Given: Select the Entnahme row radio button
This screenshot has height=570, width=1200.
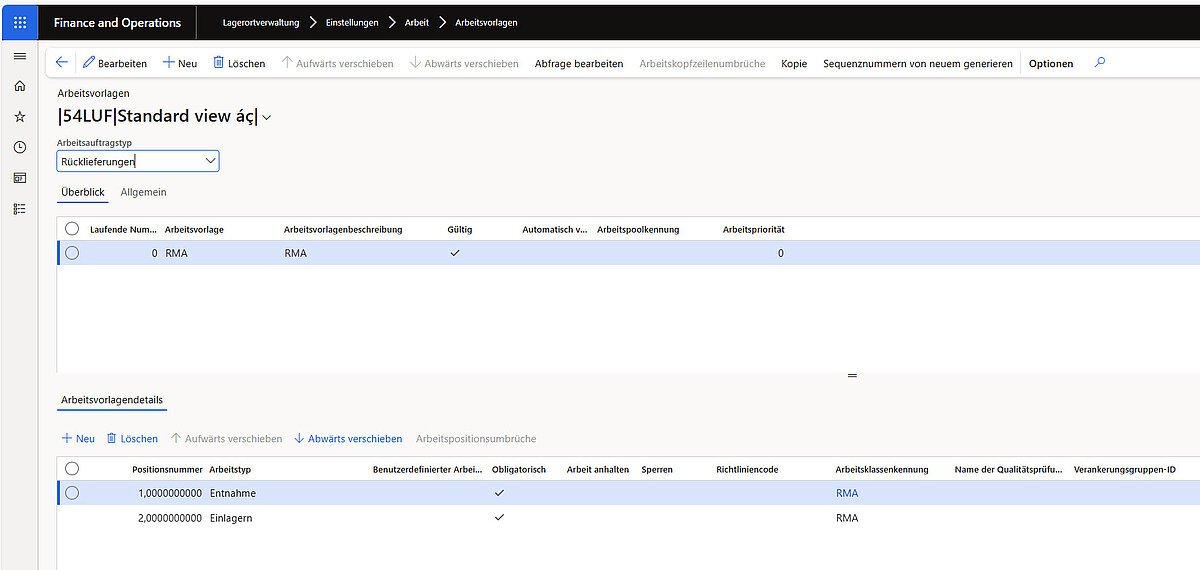Looking at the screenshot, I should 72,493.
